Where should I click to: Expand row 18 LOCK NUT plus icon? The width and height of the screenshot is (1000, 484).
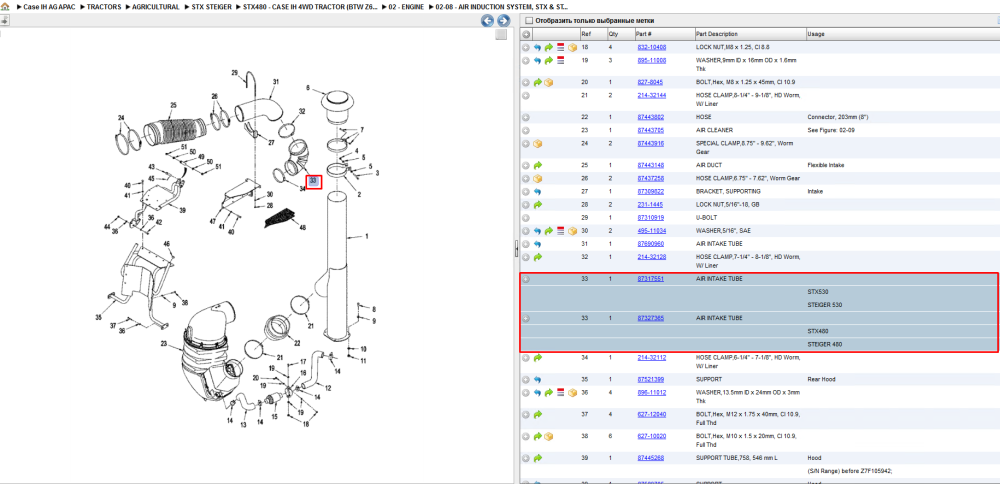[526, 48]
